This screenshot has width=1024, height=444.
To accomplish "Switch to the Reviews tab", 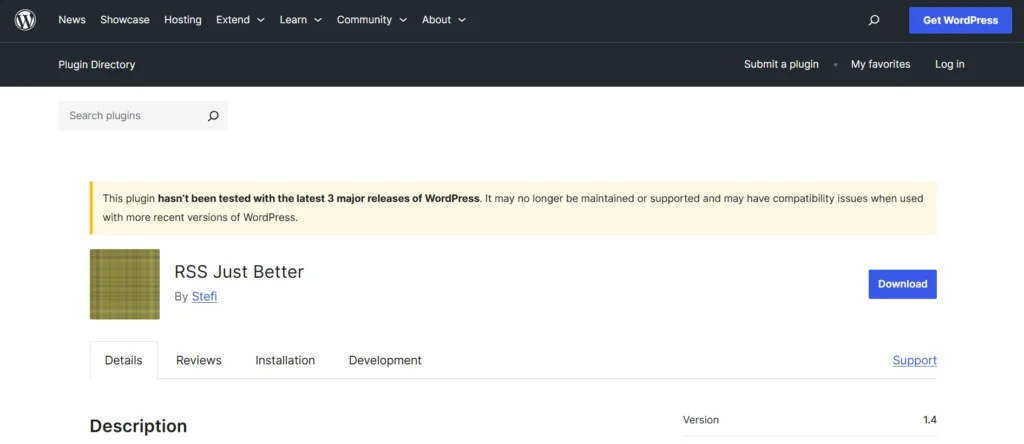I will (x=199, y=360).
